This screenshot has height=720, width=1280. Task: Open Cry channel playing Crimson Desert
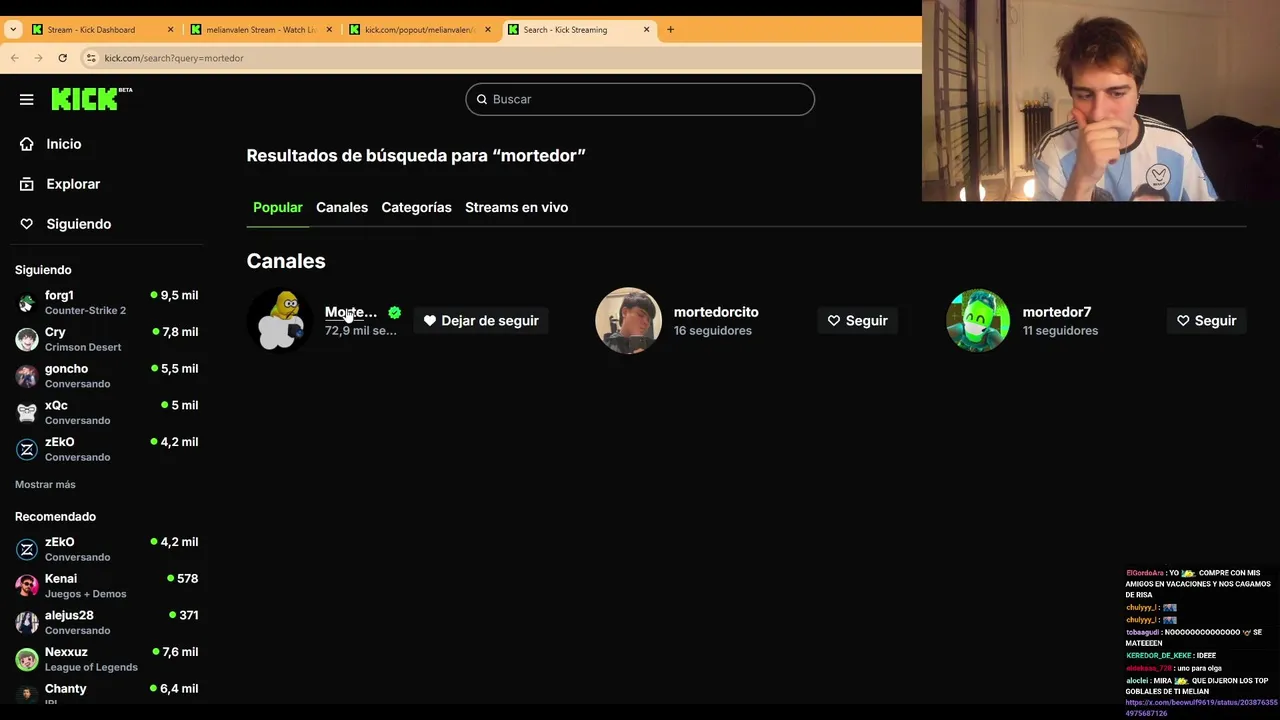(106, 339)
